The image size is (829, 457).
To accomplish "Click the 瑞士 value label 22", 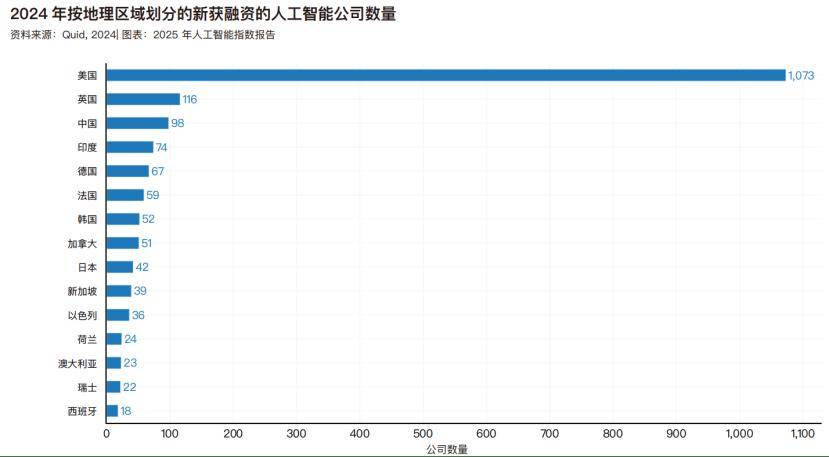I will pos(129,387).
